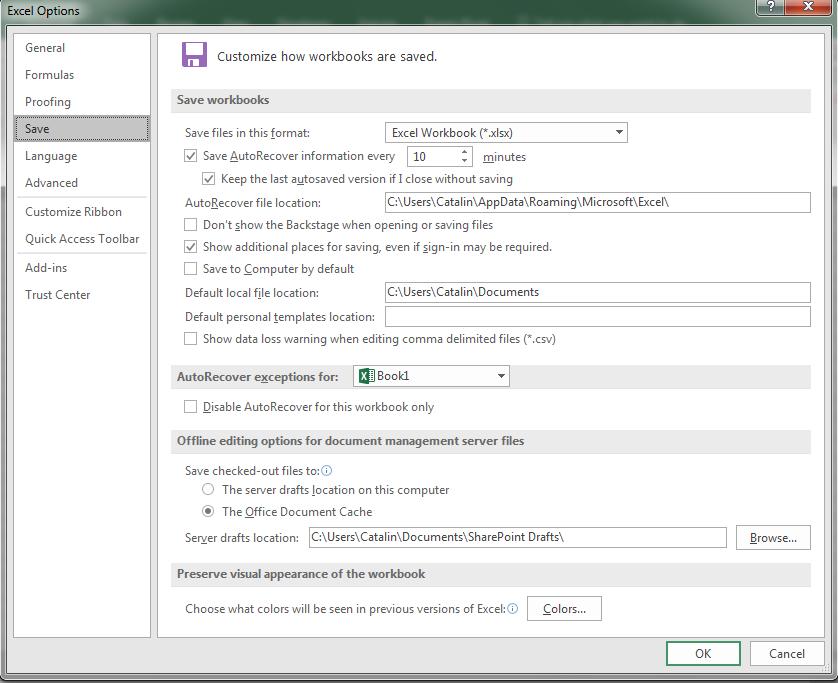This screenshot has height=683, width=838.
Task: Click info icon beside Save checked-out files to
Action: 327,470
